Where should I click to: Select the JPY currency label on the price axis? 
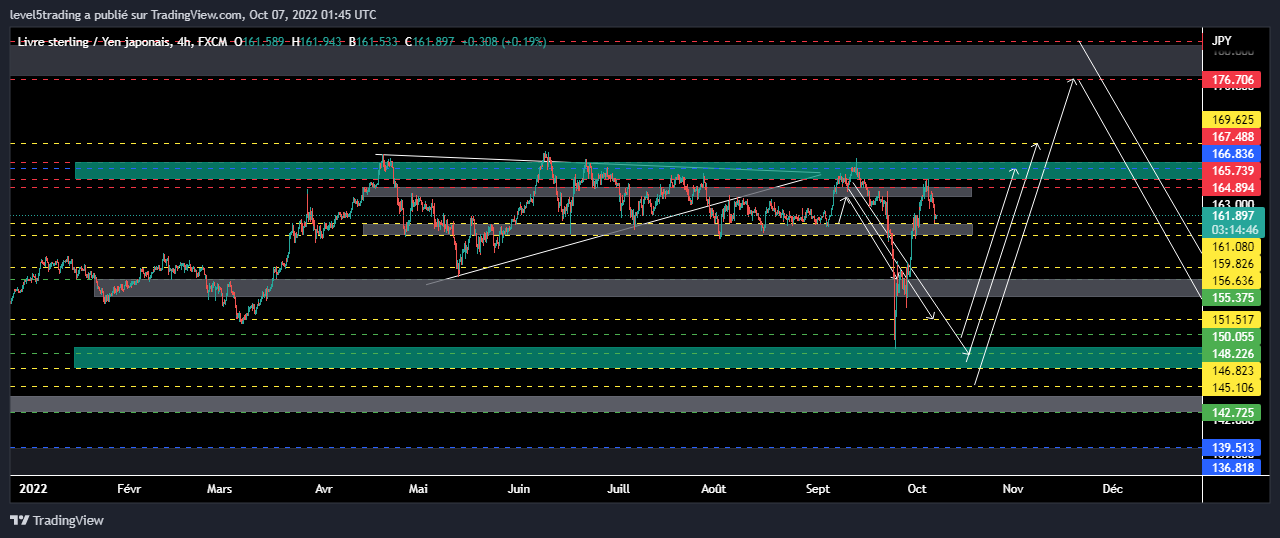point(1221,41)
